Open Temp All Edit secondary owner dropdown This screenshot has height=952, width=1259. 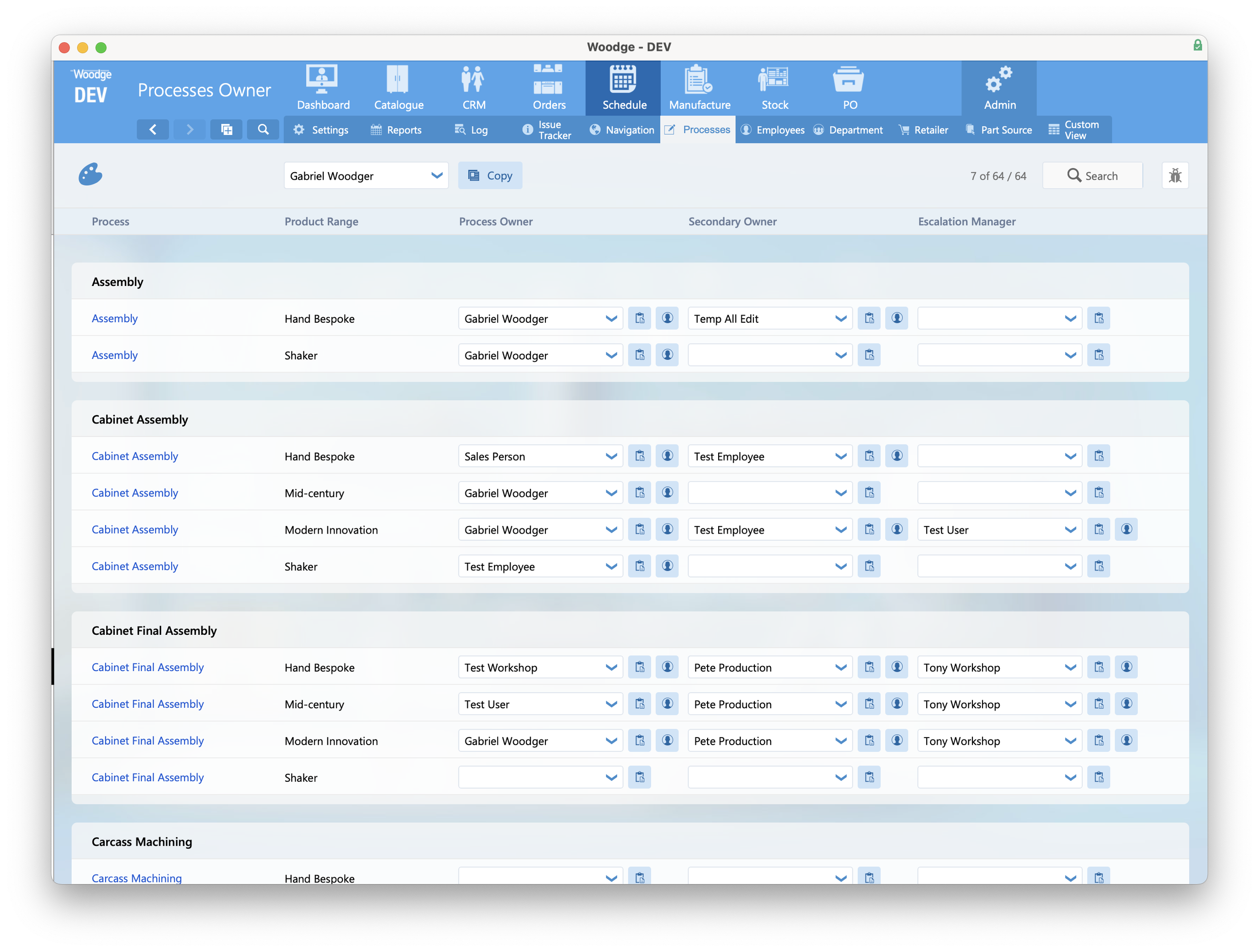pos(840,319)
